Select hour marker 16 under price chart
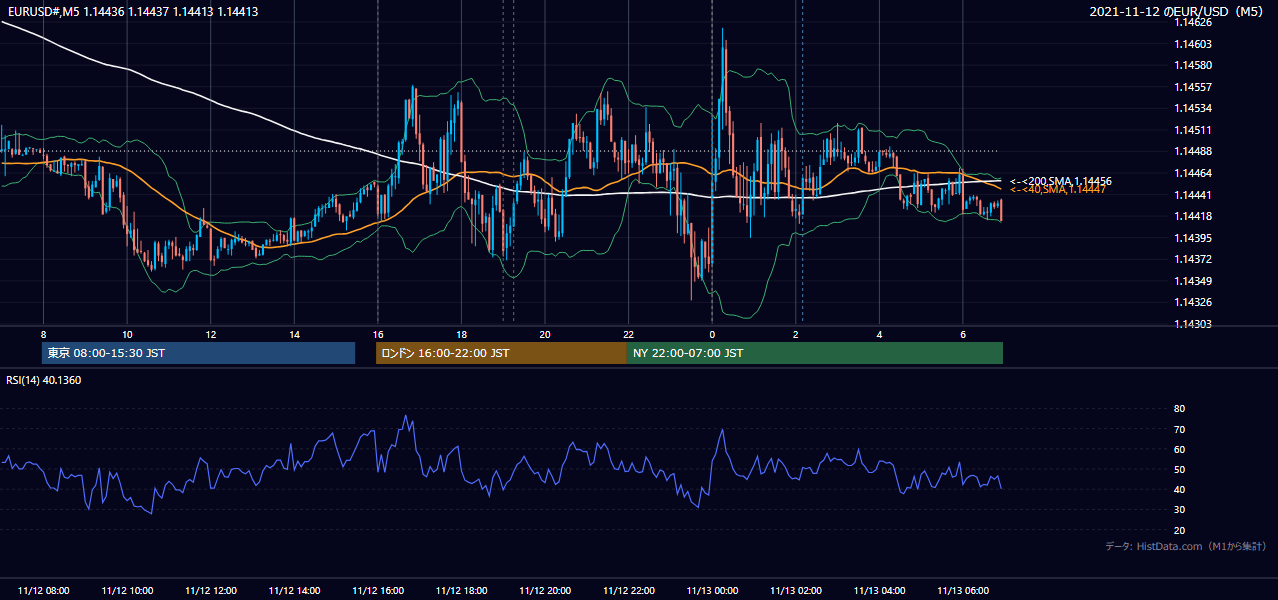 (377, 333)
